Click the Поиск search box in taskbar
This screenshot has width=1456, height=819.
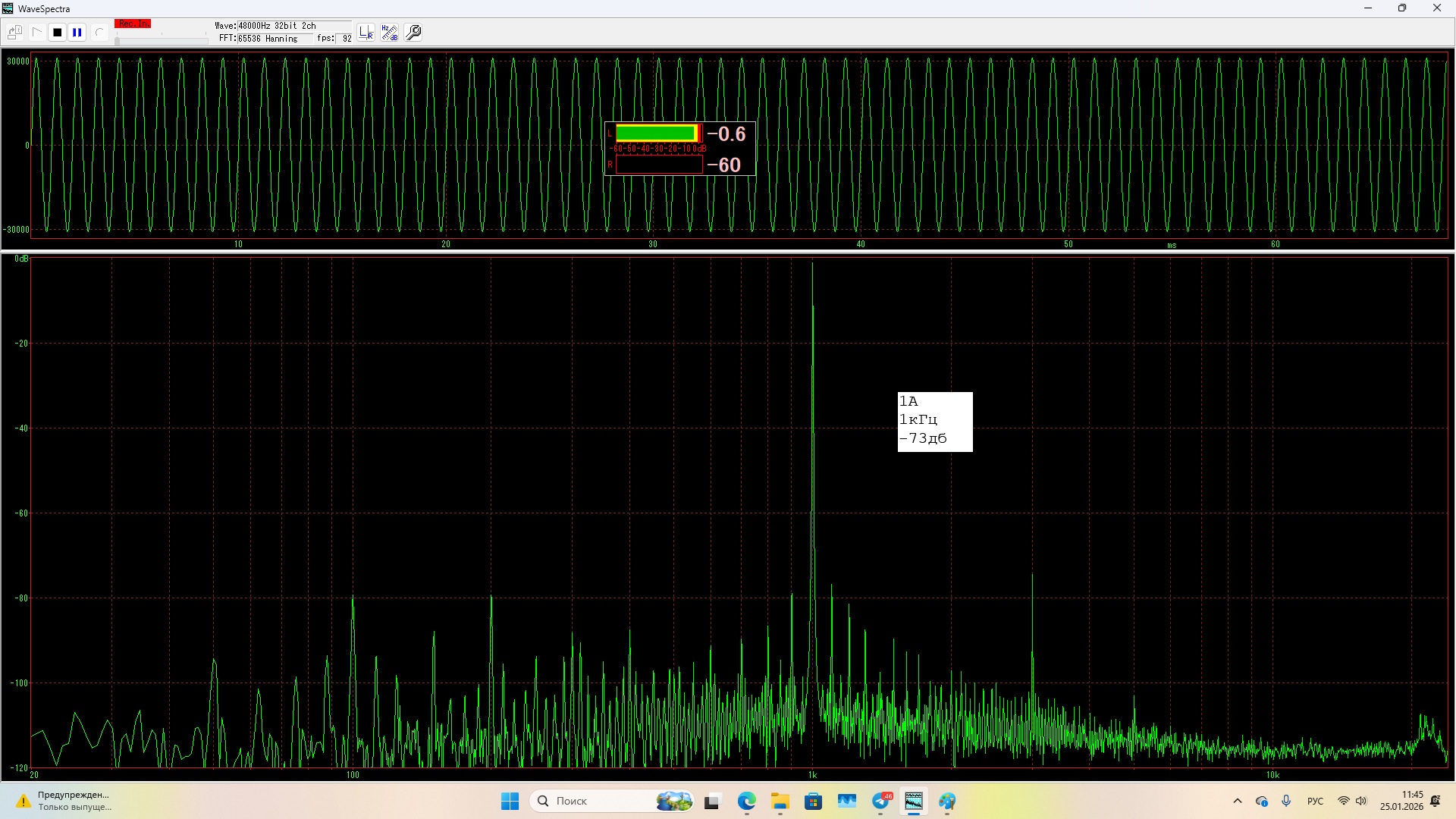pyautogui.click(x=599, y=801)
